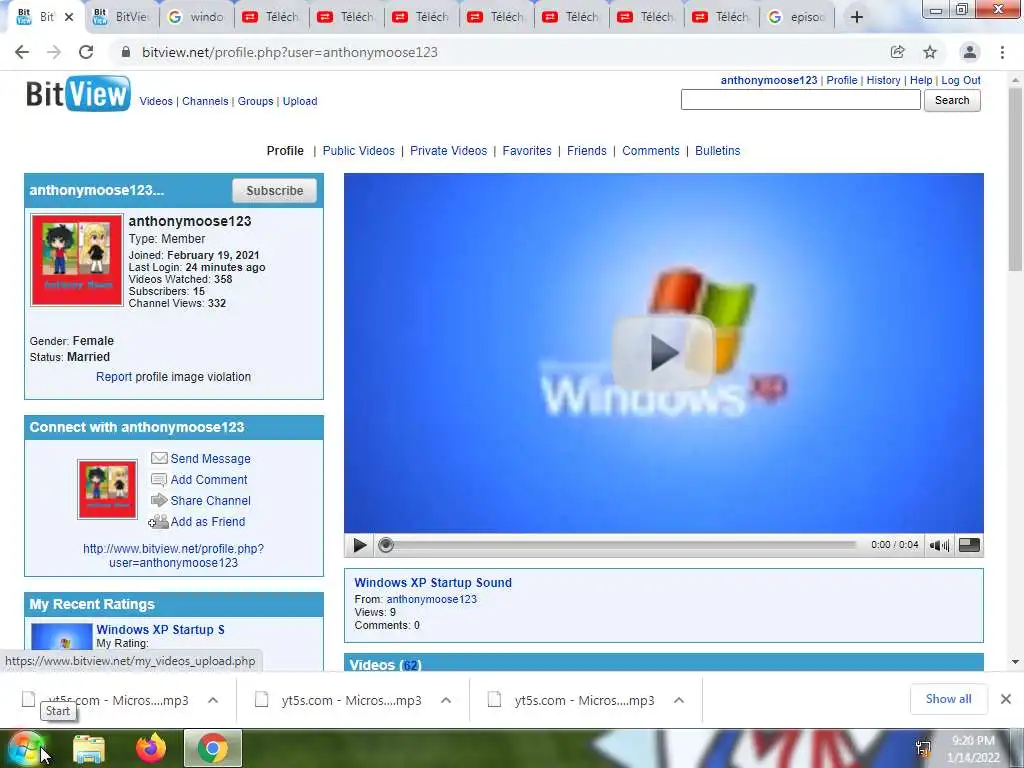Screen dimensions: 1024x768
Task: Close the downloads bar with the X
Action: coord(1006,699)
